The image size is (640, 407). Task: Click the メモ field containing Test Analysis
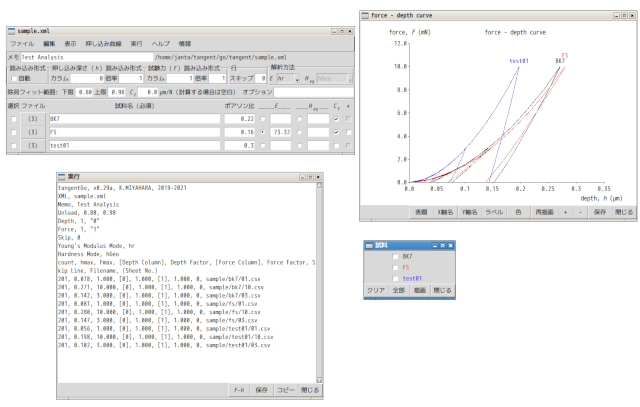pyautogui.click(x=87, y=57)
